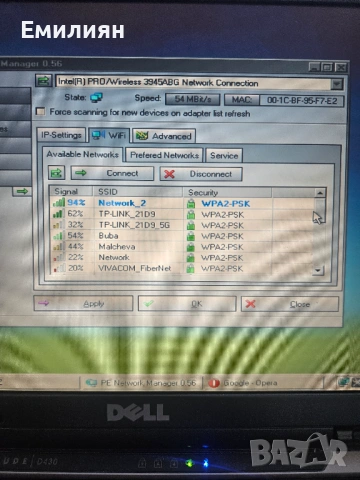Click the 20% signal strength icon

[59, 268]
